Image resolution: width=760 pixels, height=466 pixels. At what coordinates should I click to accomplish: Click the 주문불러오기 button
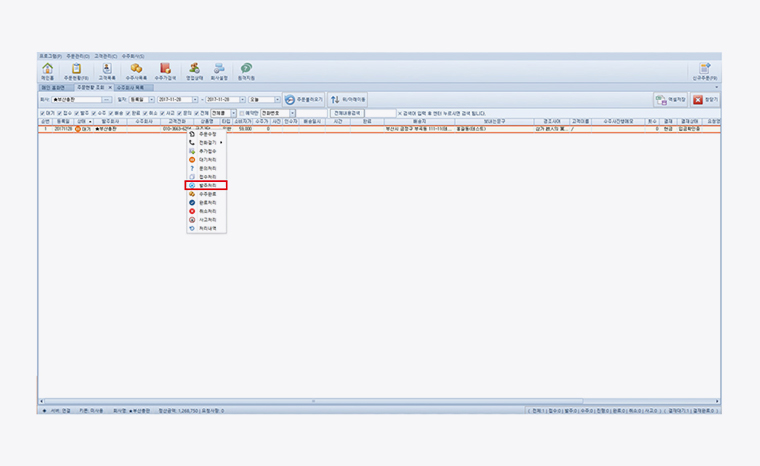pyautogui.click(x=303, y=100)
